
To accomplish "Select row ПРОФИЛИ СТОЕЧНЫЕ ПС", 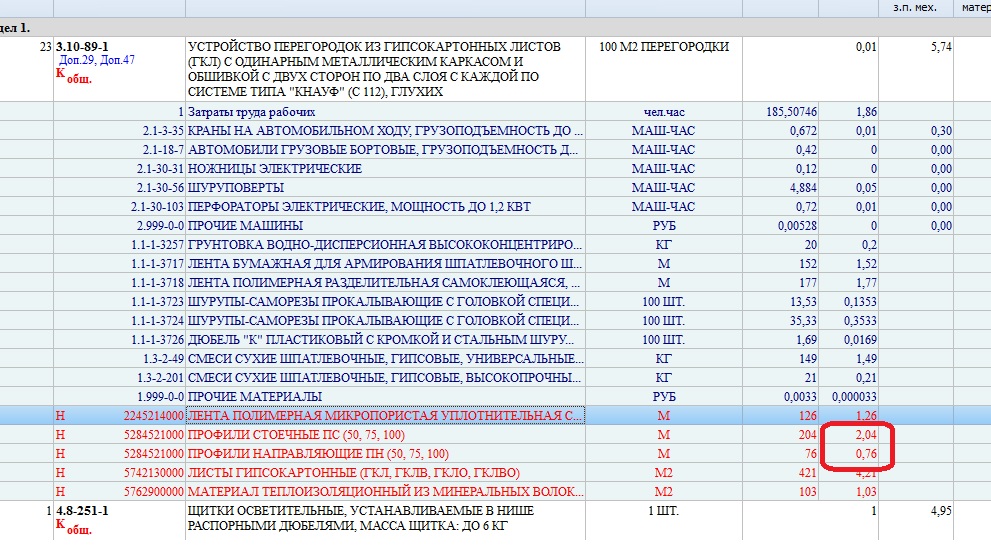I will (496, 434).
